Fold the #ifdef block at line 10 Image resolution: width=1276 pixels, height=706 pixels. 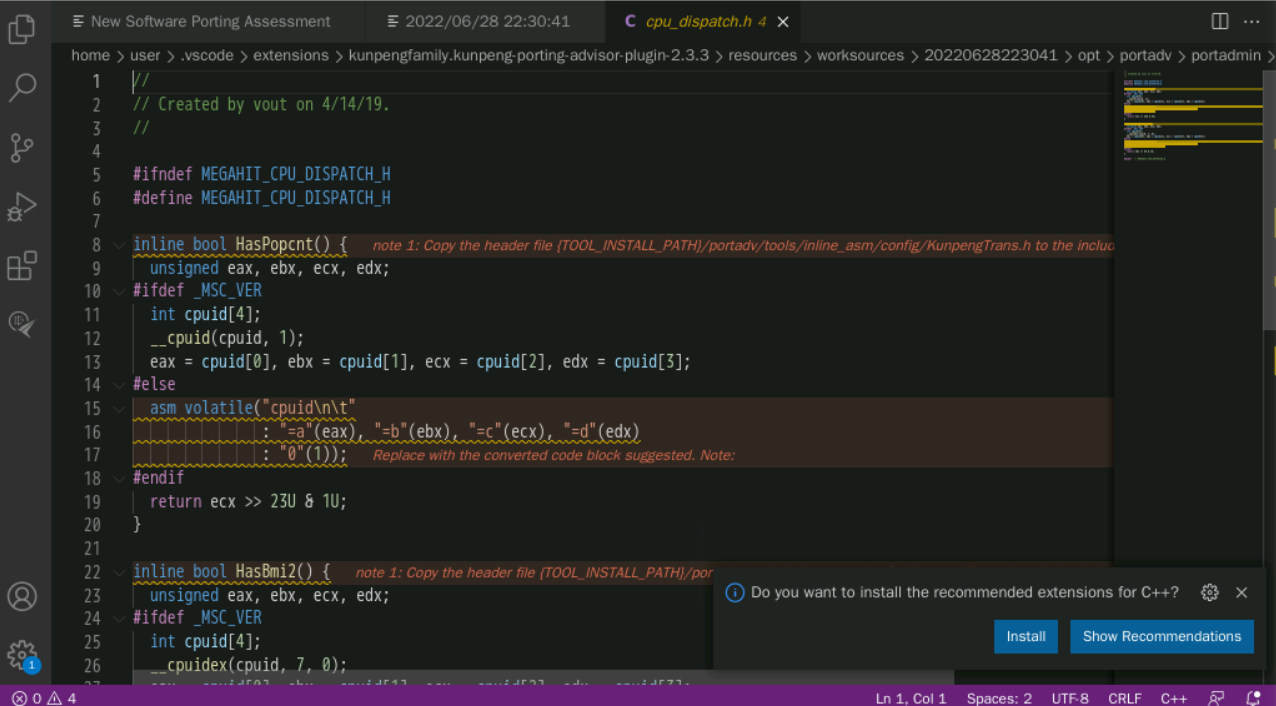click(119, 291)
